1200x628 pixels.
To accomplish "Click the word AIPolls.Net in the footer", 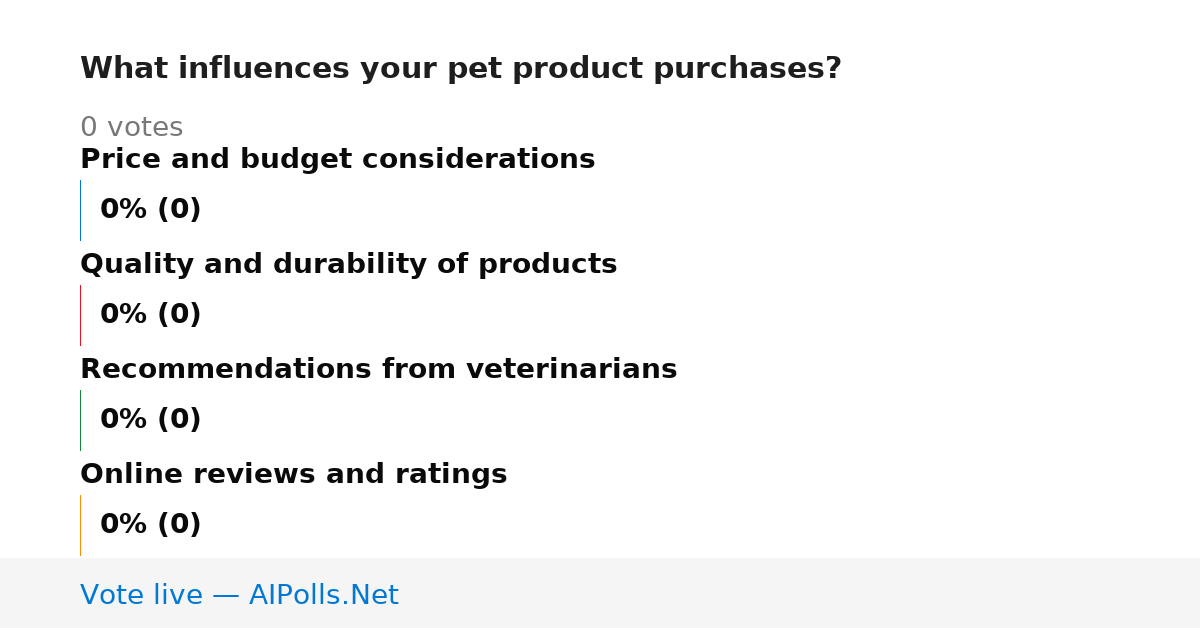I will pos(323,595).
